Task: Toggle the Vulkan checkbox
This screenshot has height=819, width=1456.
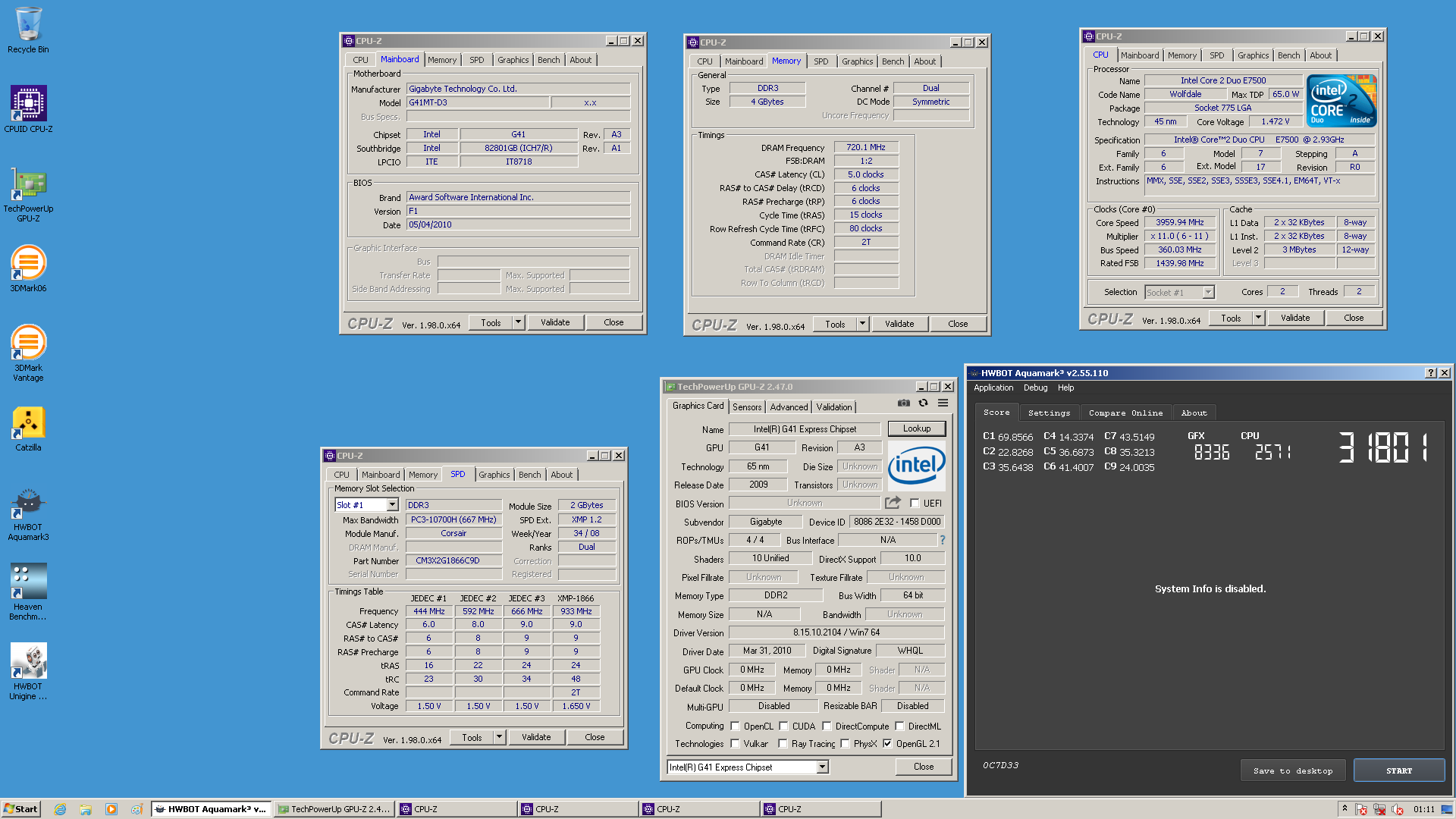Action: pos(735,744)
